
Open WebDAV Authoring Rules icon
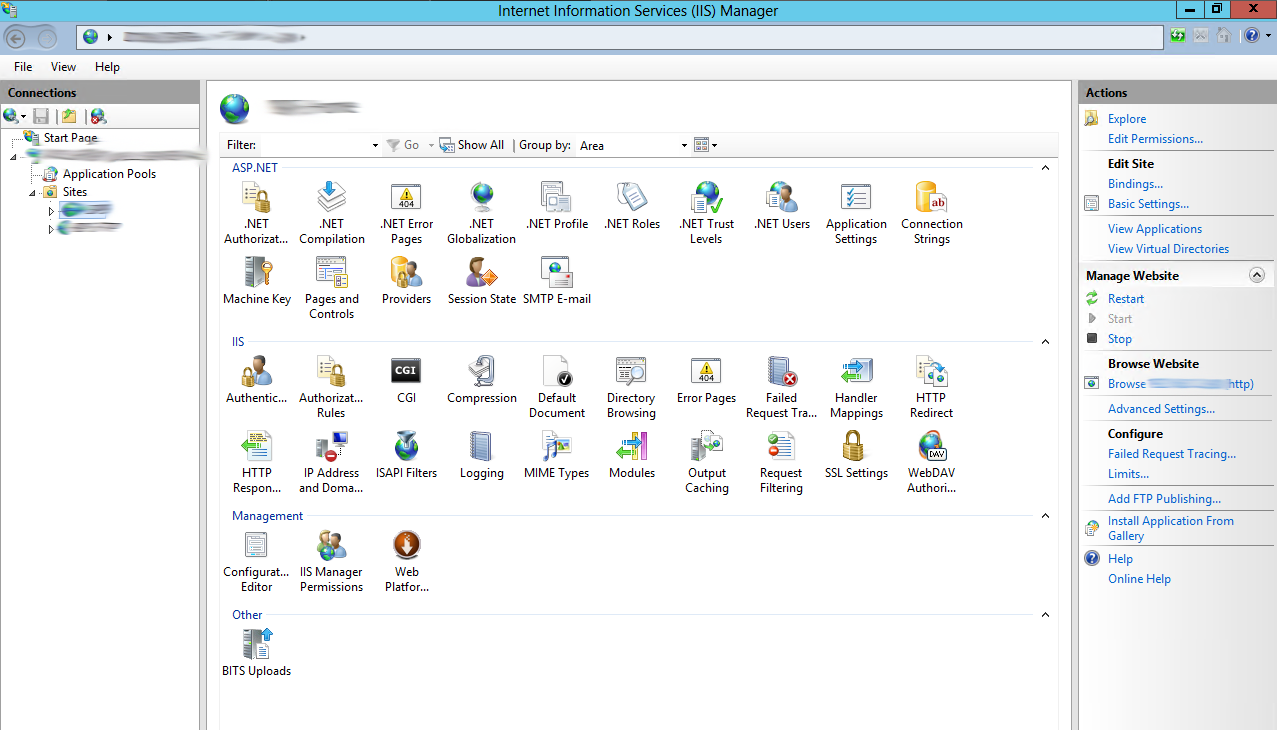click(x=931, y=462)
